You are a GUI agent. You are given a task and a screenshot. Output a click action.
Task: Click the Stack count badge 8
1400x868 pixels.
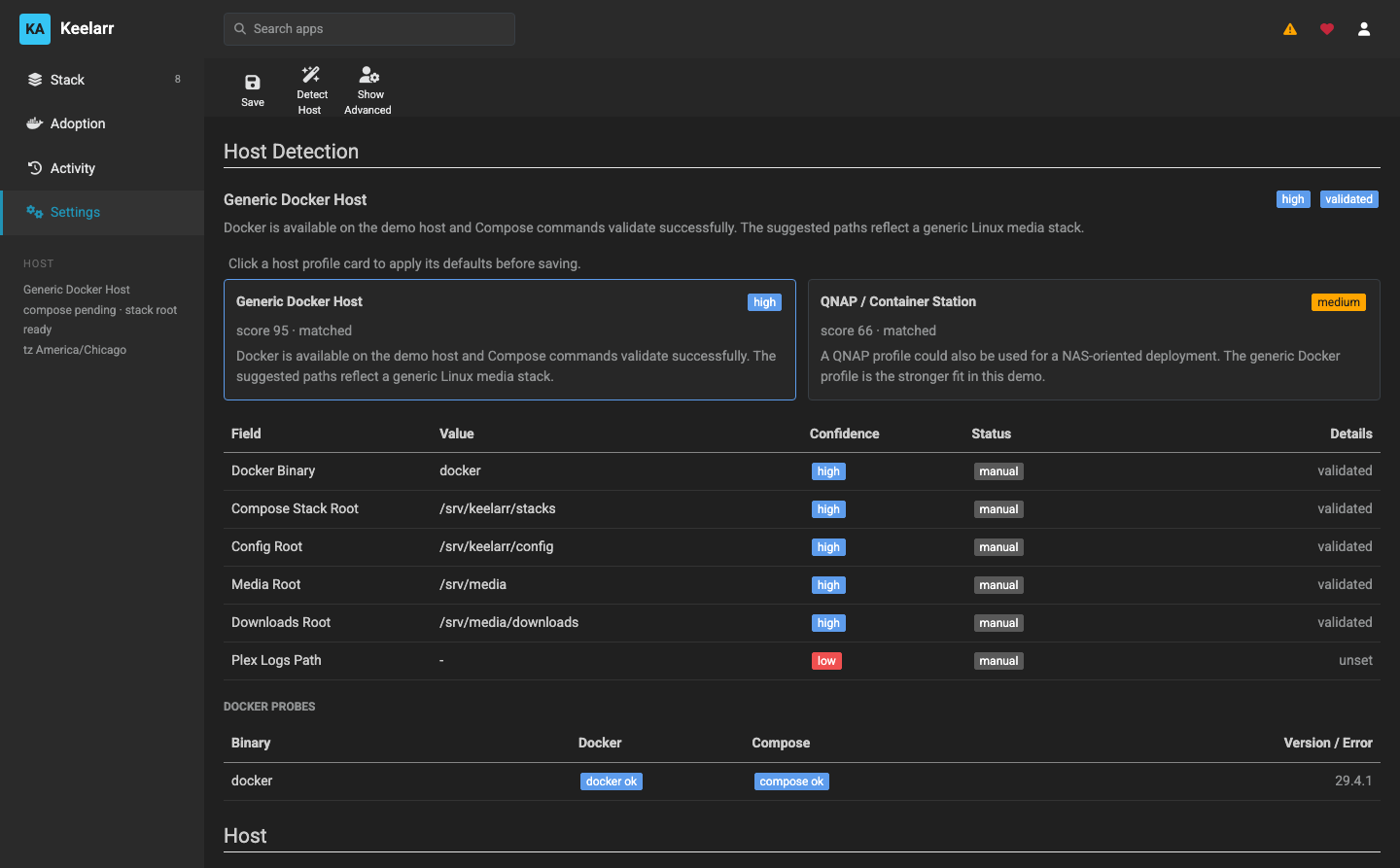[177, 79]
